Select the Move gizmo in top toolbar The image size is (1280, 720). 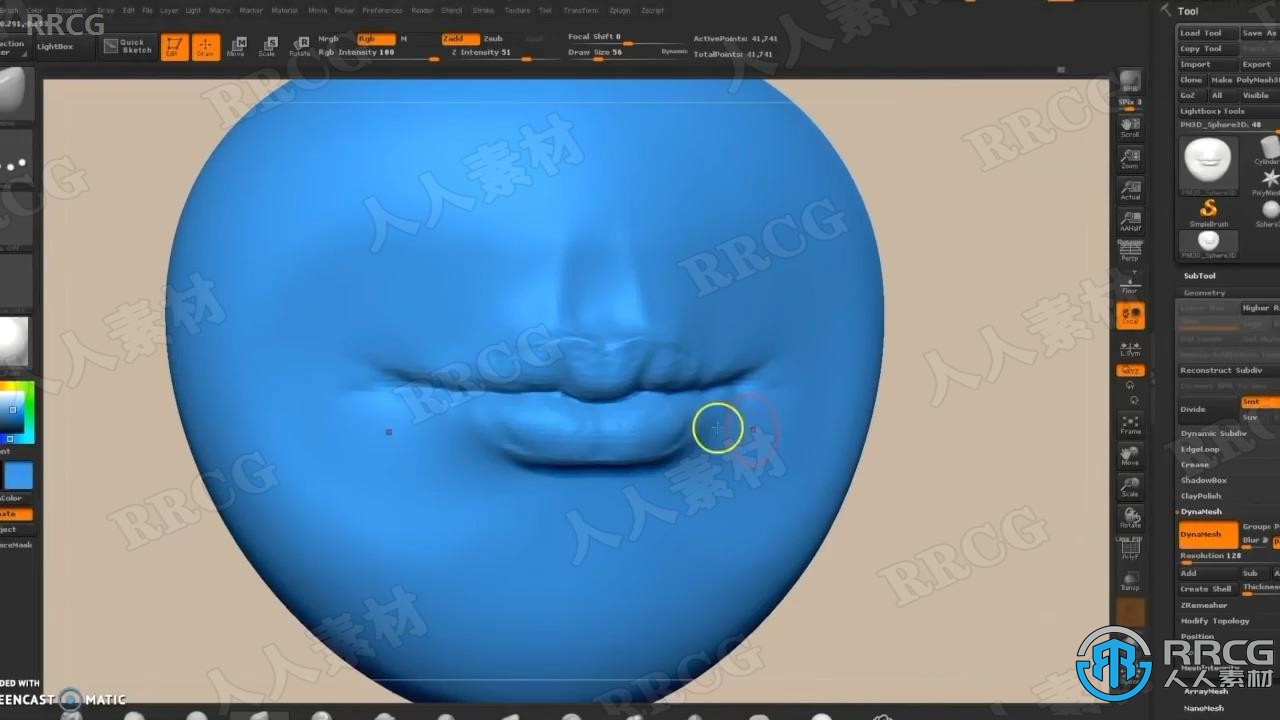point(237,47)
